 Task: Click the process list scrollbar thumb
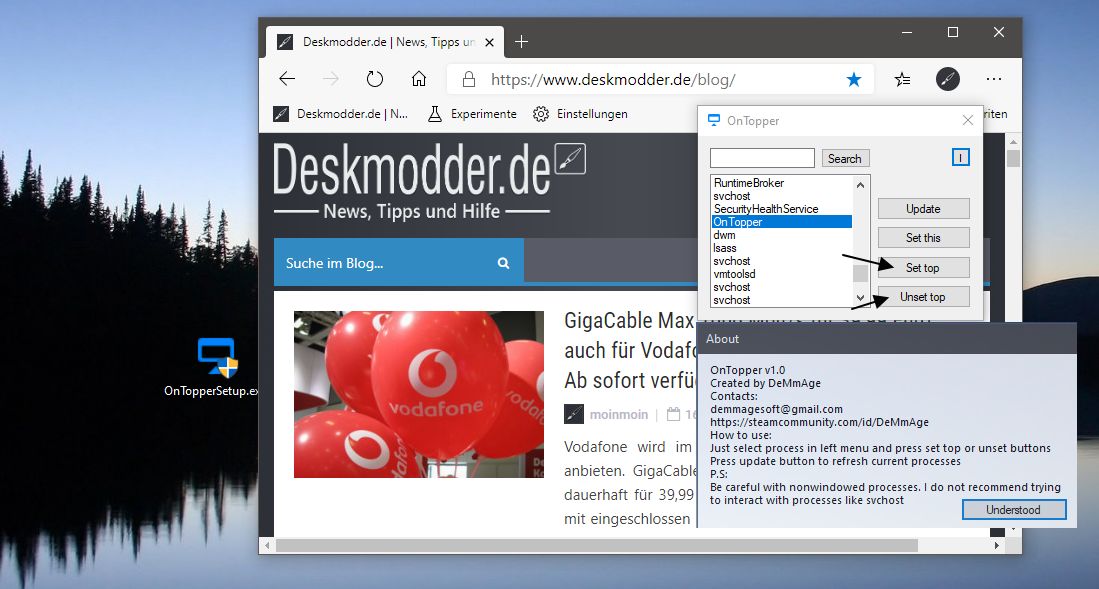point(861,273)
